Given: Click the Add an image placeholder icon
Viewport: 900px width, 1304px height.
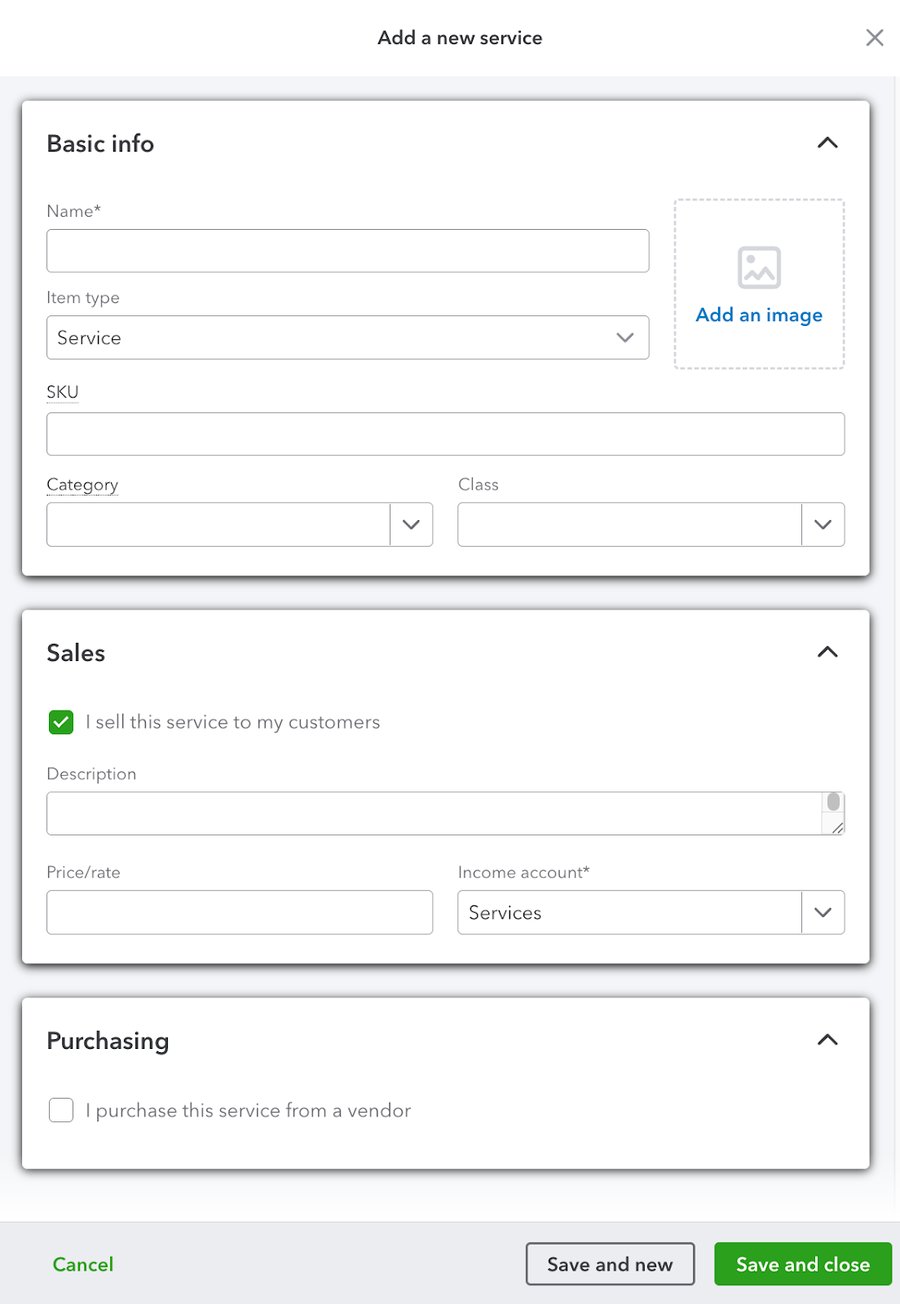Looking at the screenshot, I should (x=758, y=267).
